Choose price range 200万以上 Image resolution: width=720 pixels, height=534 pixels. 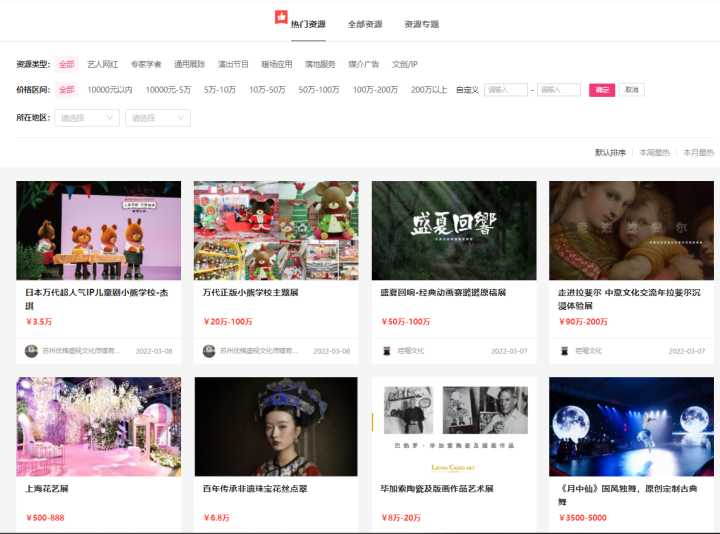pos(429,90)
